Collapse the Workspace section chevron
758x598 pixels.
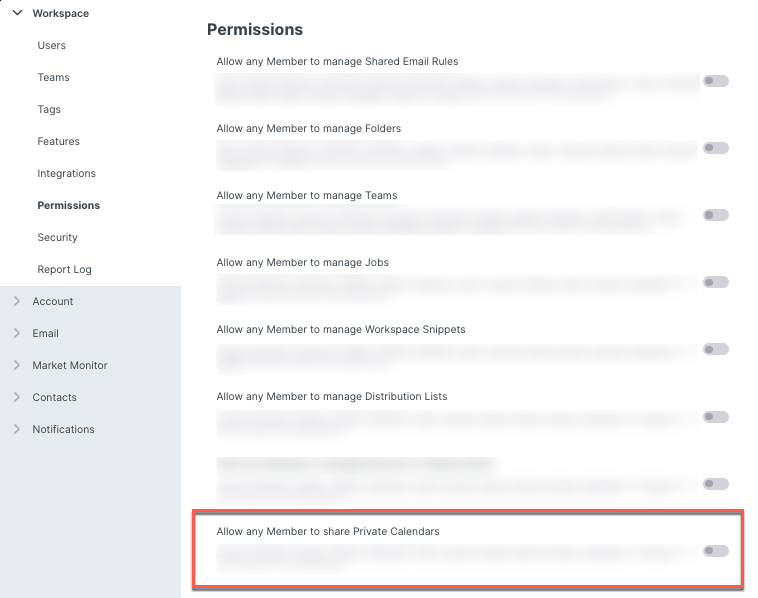pos(17,13)
